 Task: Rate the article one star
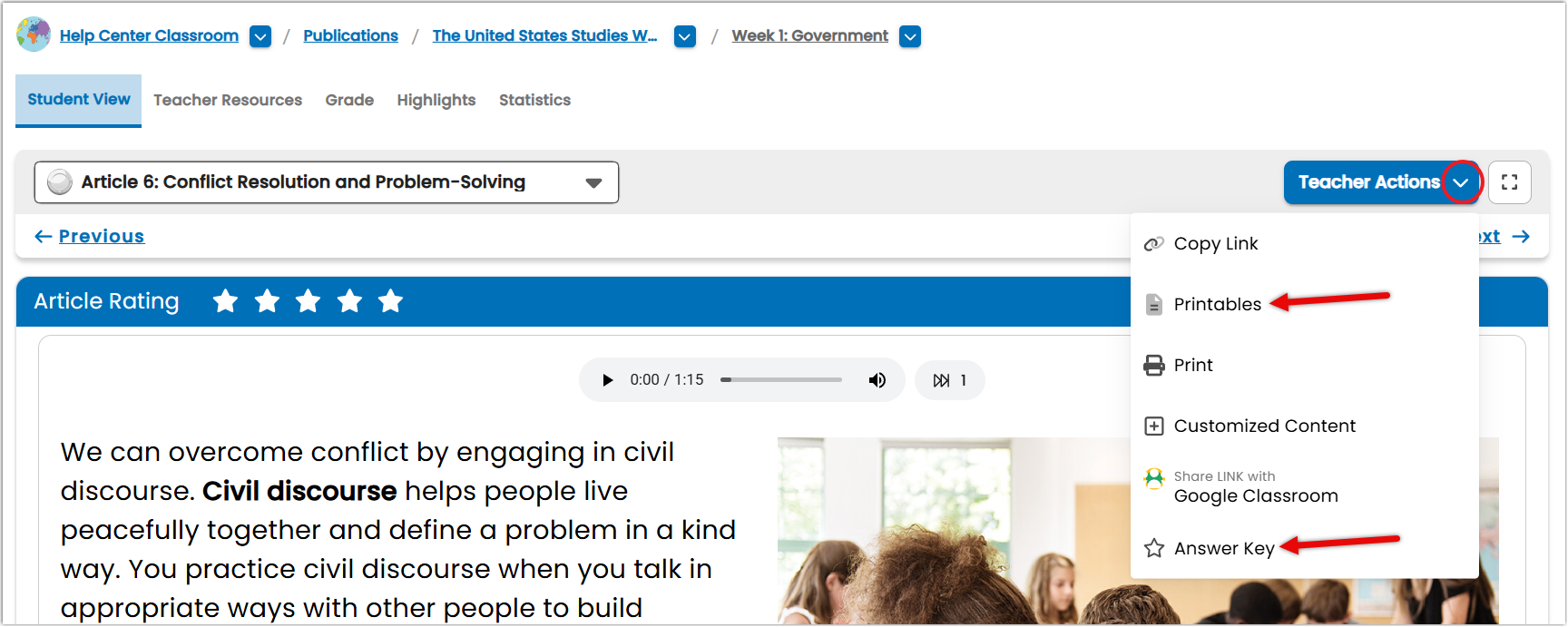tap(225, 301)
